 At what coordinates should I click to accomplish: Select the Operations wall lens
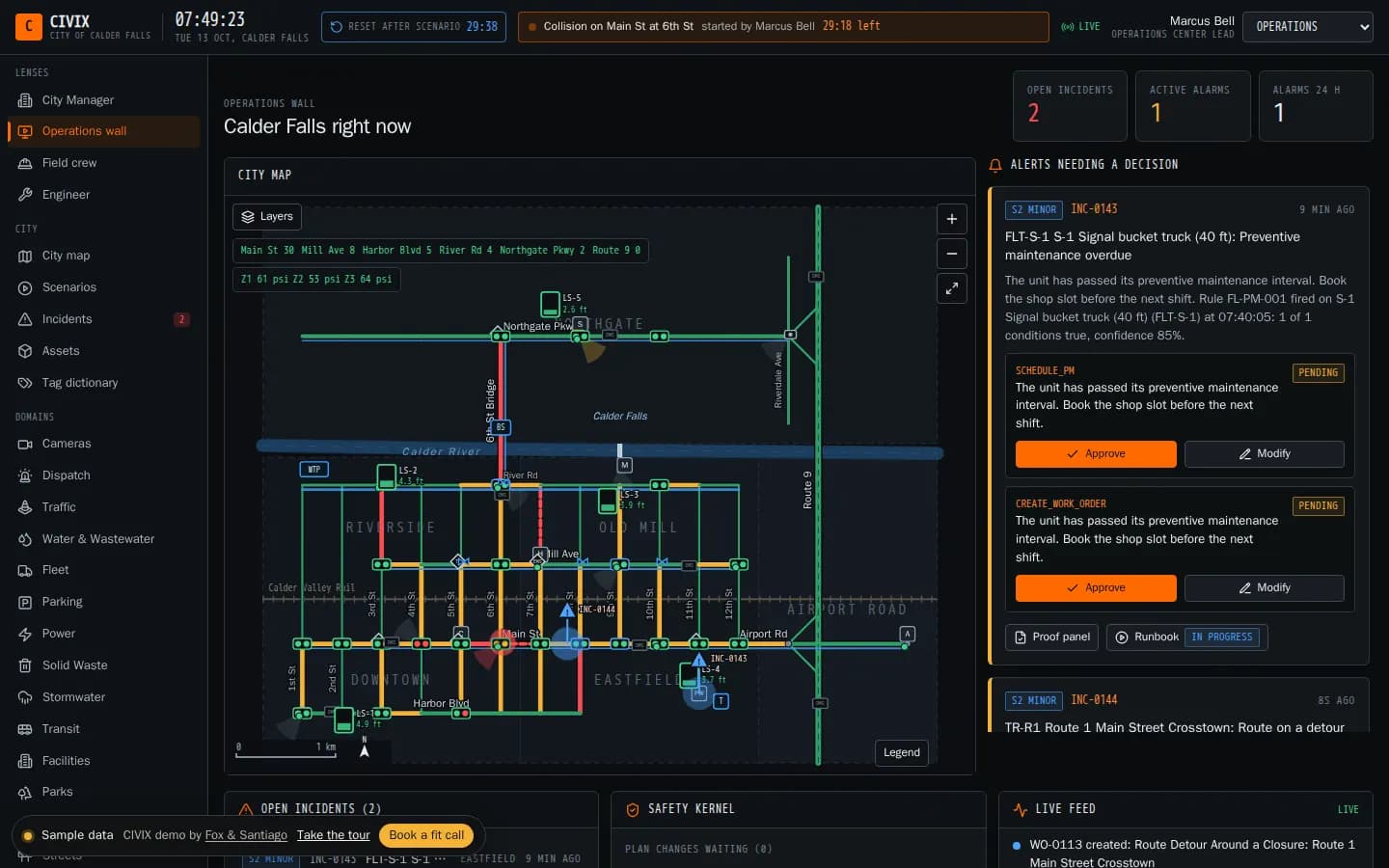pyautogui.click(x=104, y=131)
